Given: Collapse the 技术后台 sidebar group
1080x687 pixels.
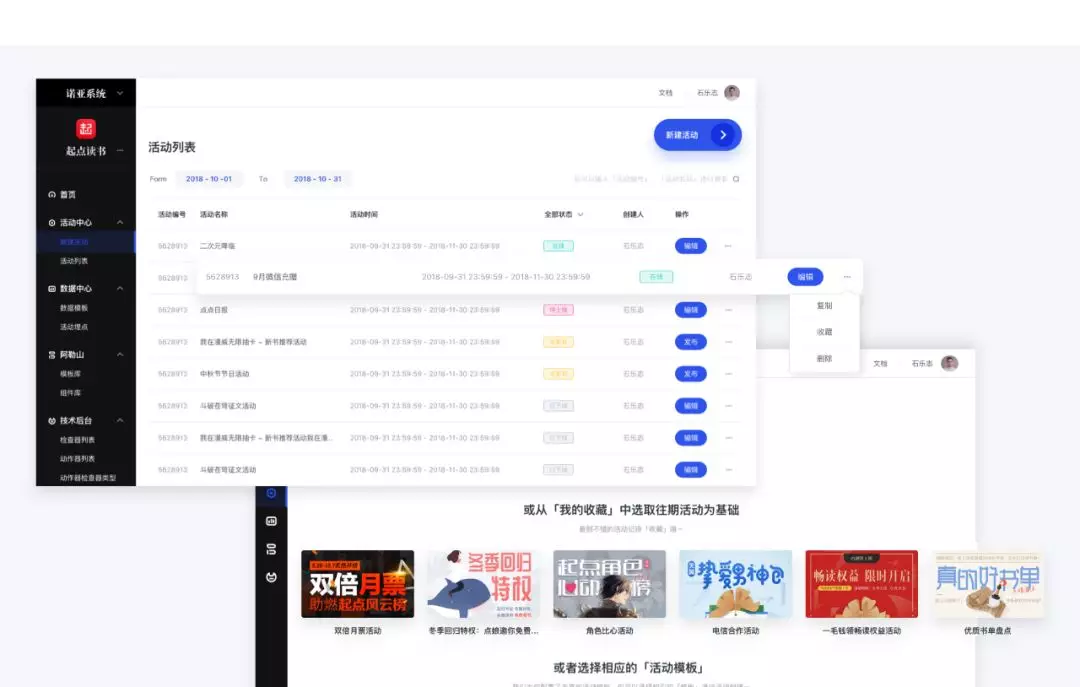Looking at the screenshot, I should [x=120, y=421].
